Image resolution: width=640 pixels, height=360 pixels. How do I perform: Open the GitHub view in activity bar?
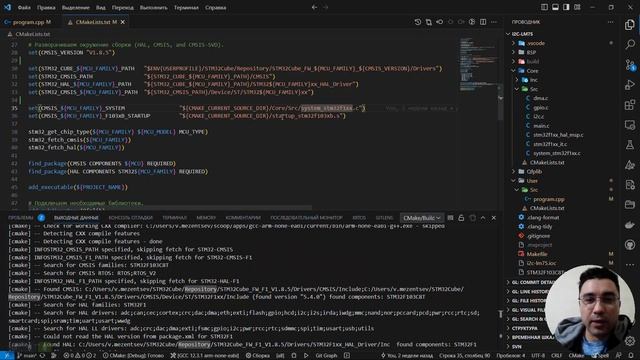630,244
